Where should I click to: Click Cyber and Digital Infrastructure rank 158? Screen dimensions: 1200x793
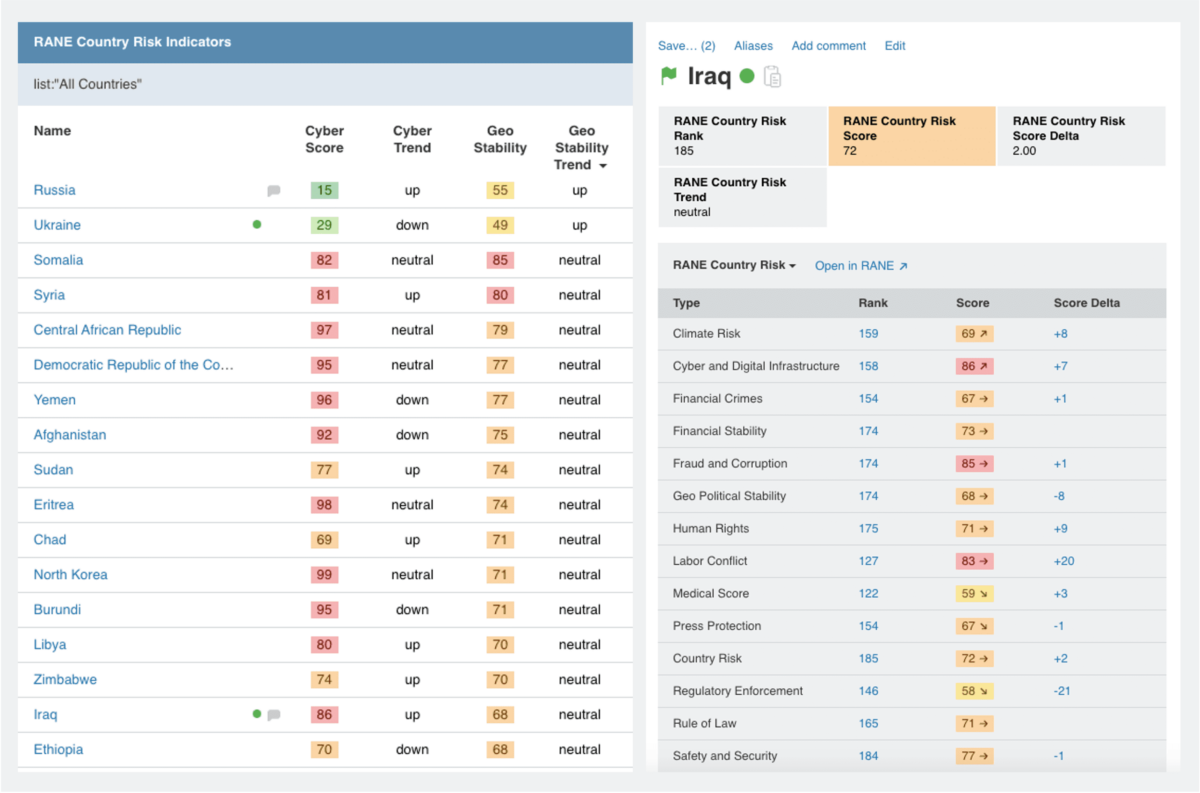tap(868, 366)
